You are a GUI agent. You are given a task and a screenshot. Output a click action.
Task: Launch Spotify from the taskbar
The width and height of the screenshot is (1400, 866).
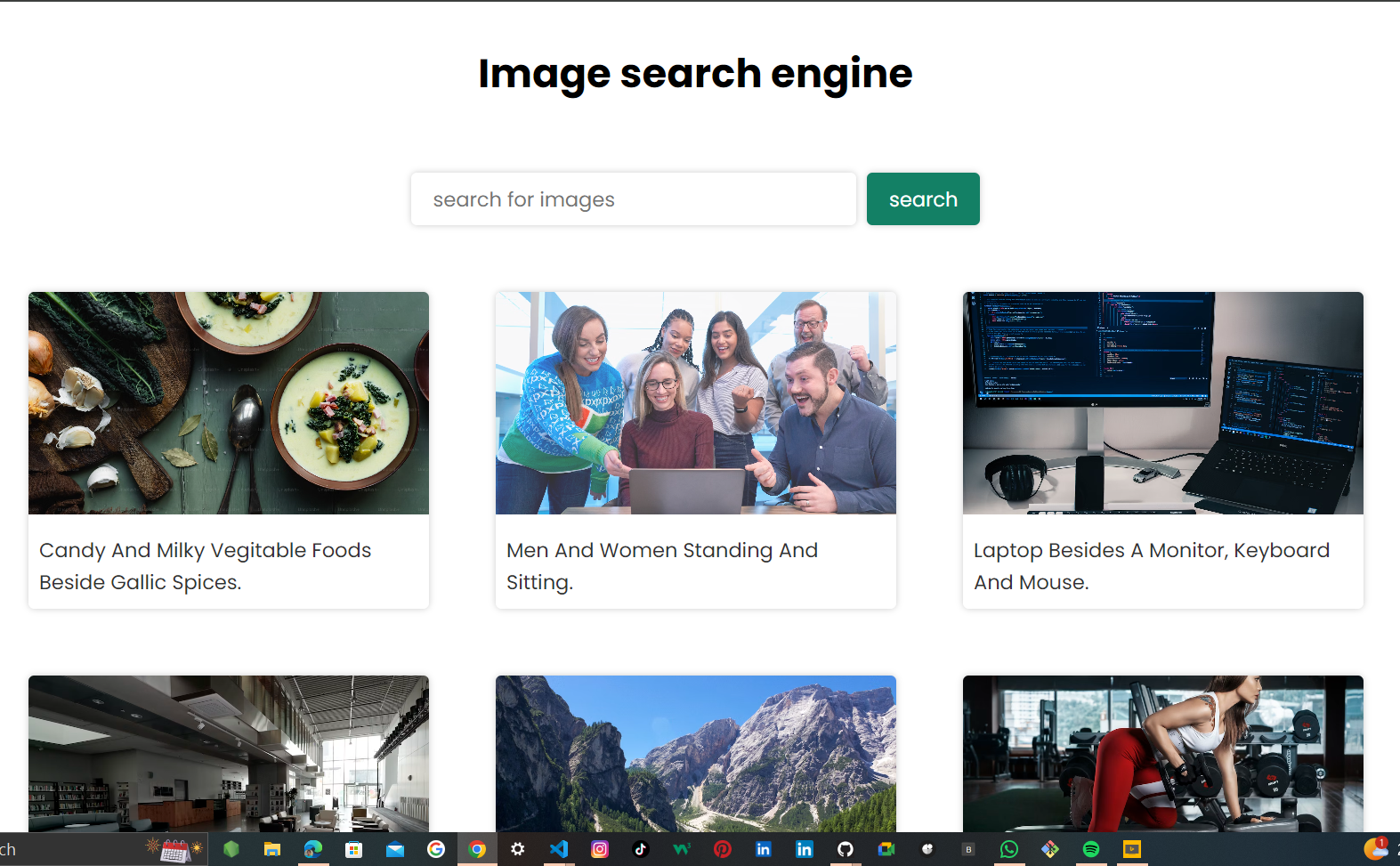(x=1091, y=849)
